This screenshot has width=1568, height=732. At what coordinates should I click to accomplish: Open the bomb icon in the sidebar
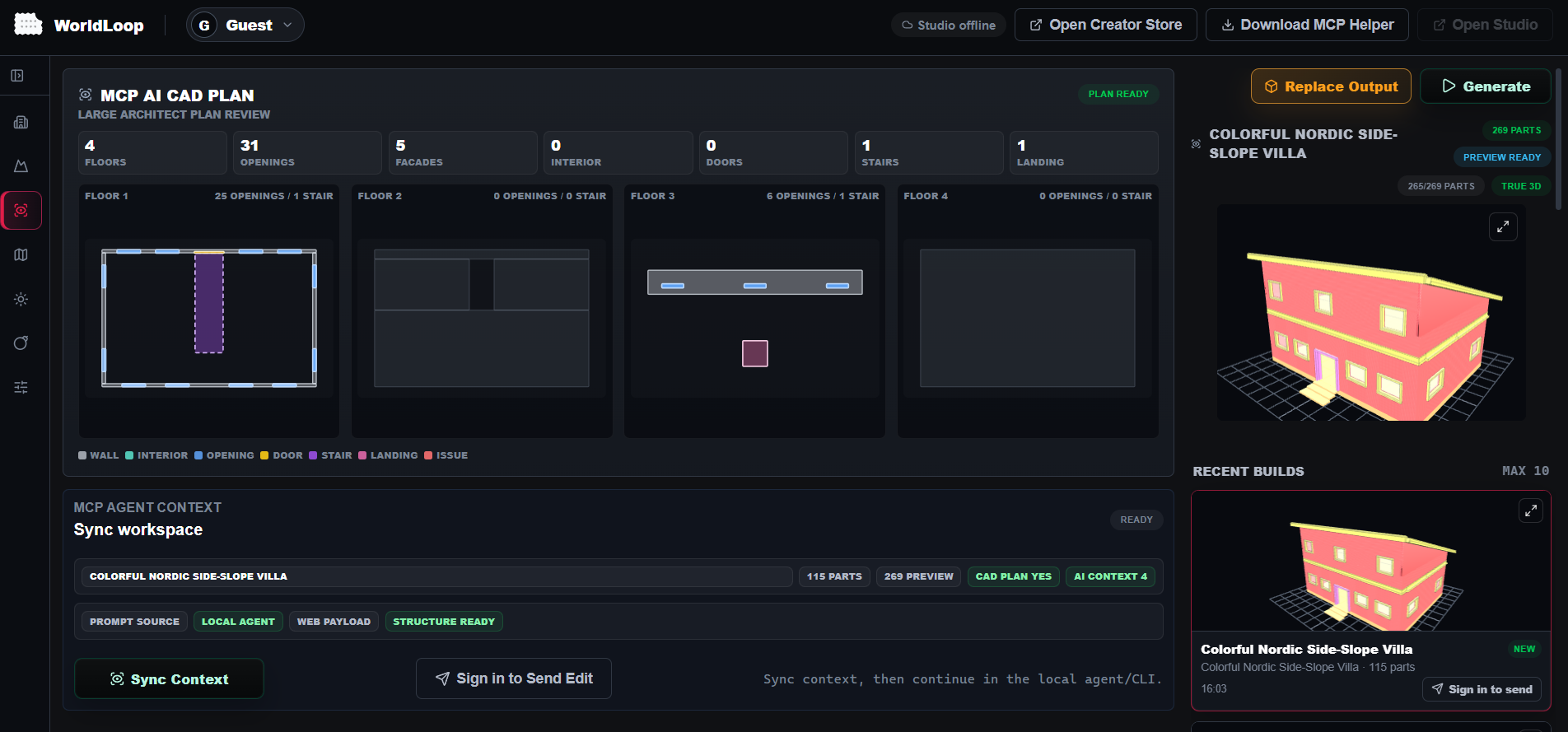[x=21, y=343]
